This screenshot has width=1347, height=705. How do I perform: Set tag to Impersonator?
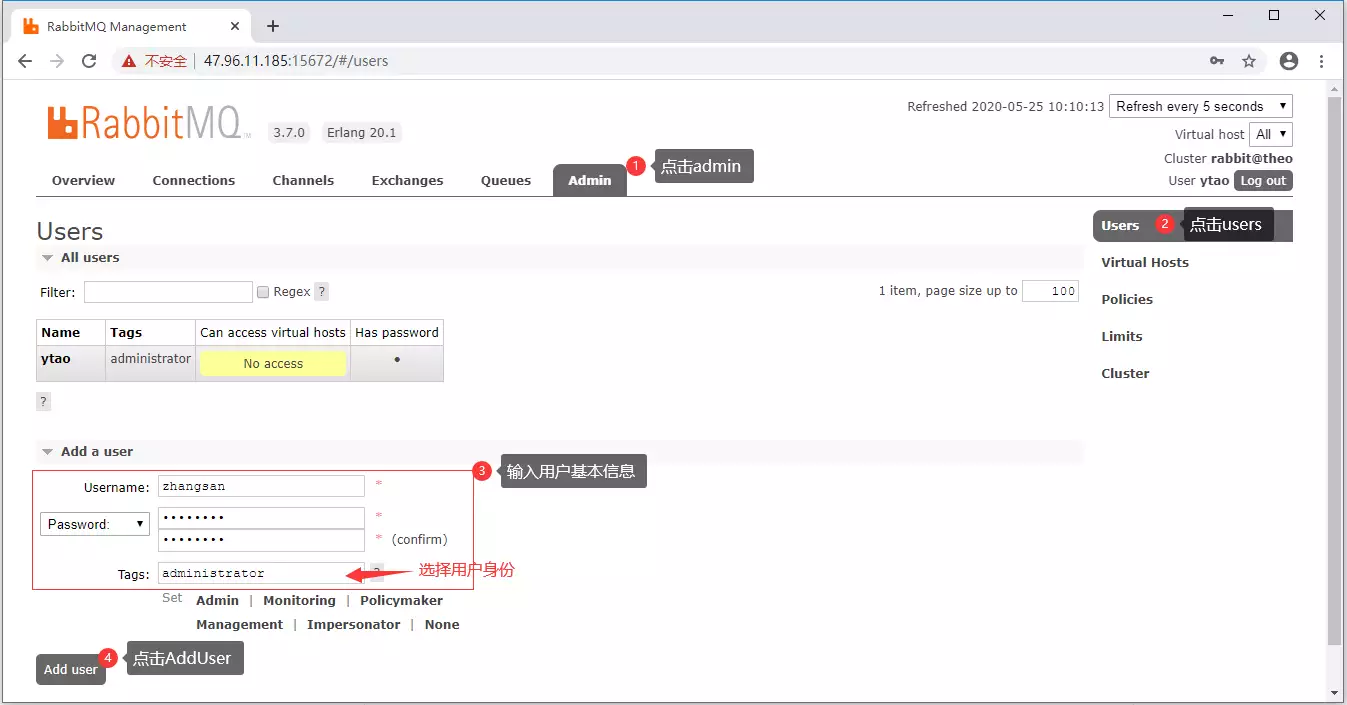pyautogui.click(x=354, y=625)
